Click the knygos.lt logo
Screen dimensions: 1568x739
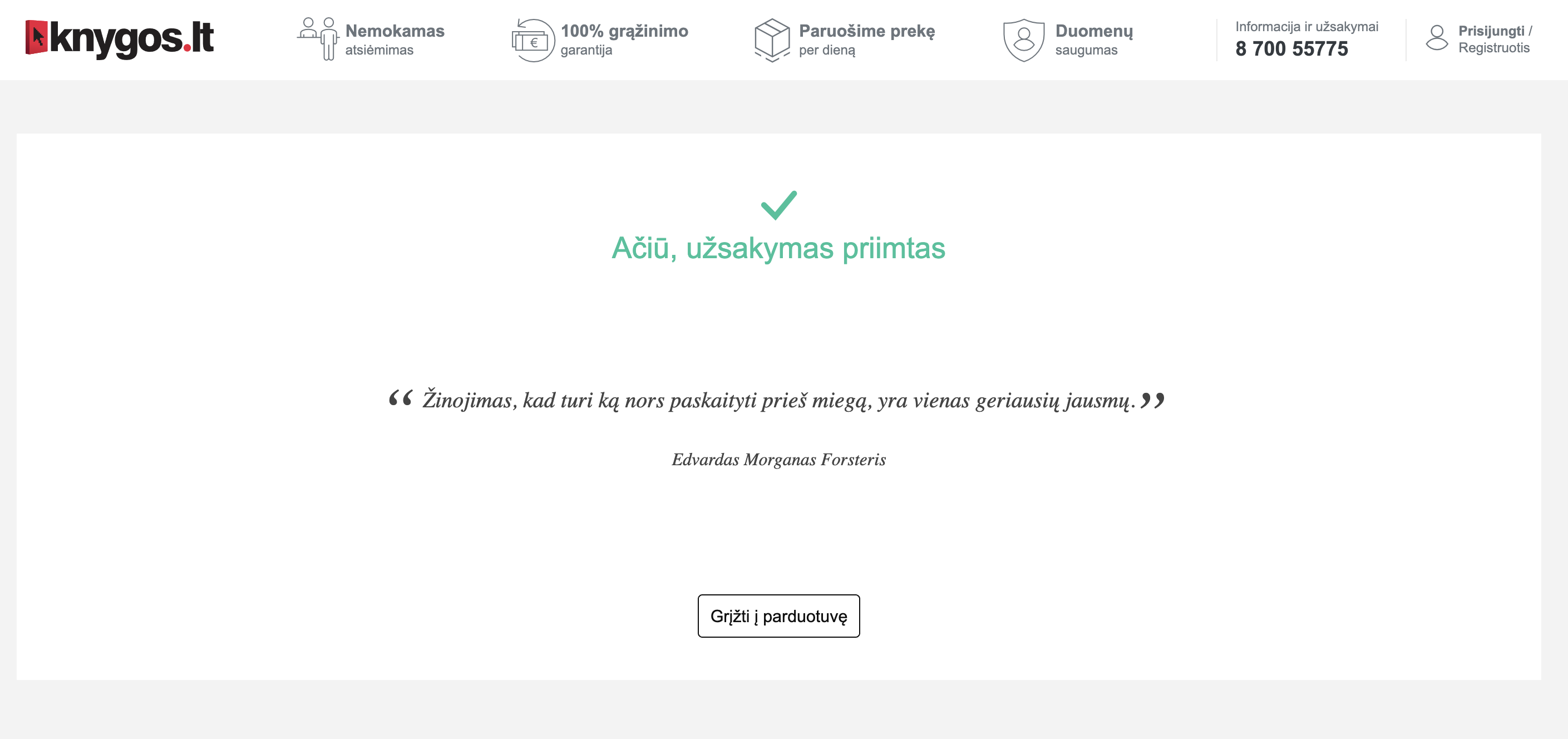(x=119, y=39)
